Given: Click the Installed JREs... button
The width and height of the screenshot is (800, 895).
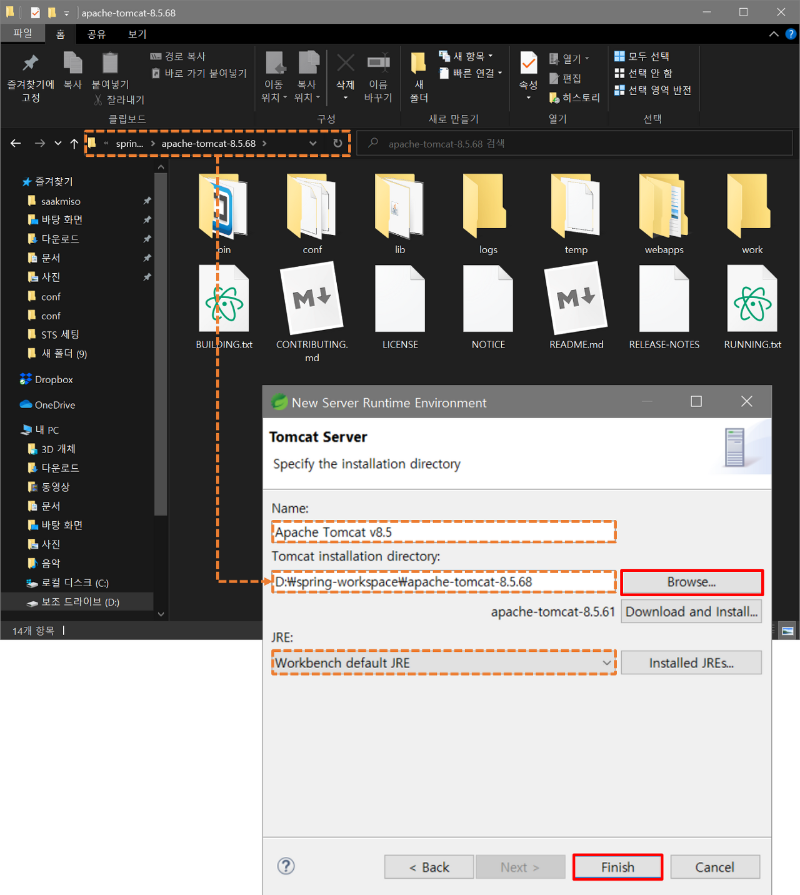Looking at the screenshot, I should (x=691, y=663).
